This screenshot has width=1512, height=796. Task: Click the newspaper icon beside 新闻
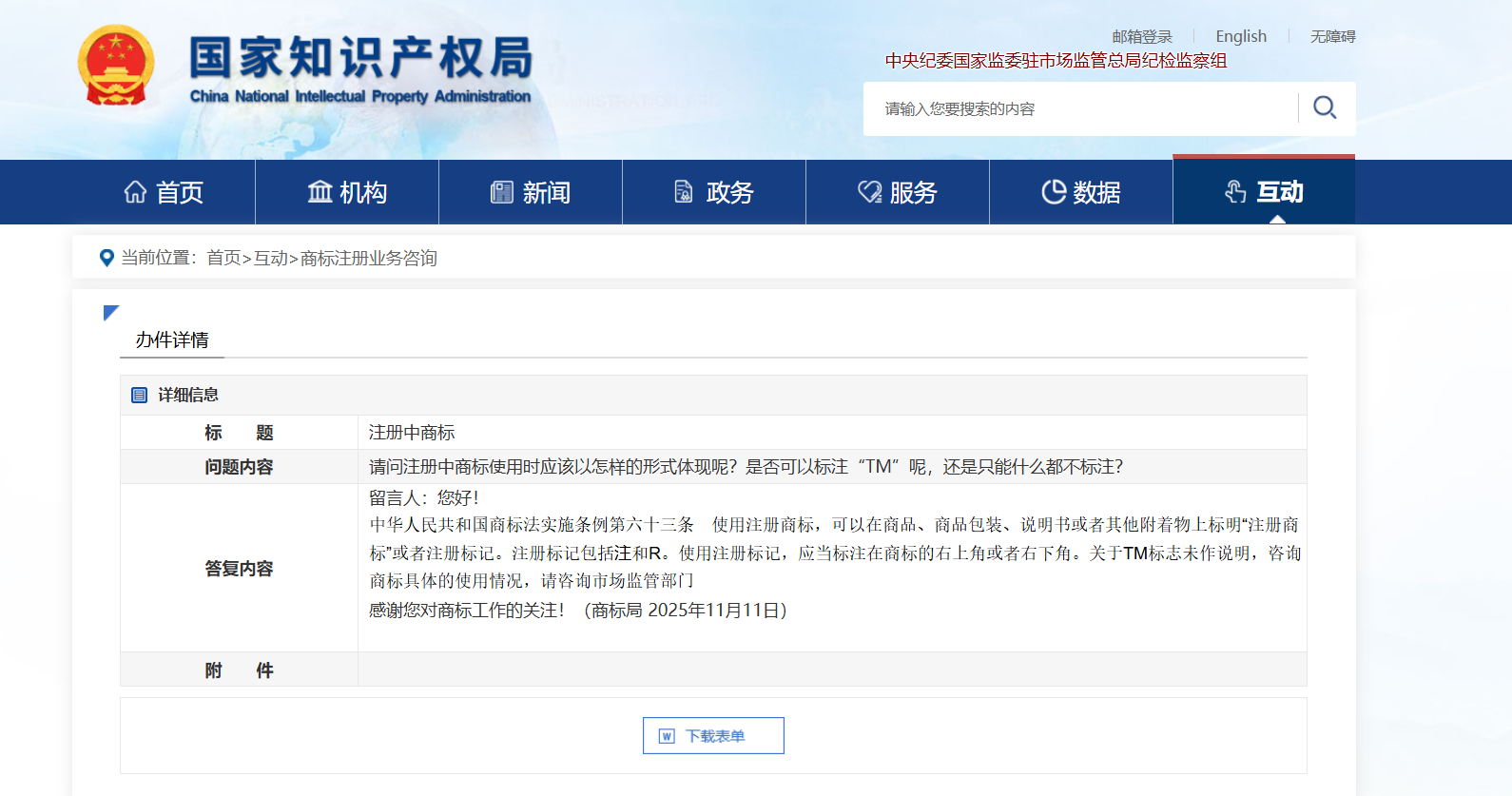(x=501, y=192)
